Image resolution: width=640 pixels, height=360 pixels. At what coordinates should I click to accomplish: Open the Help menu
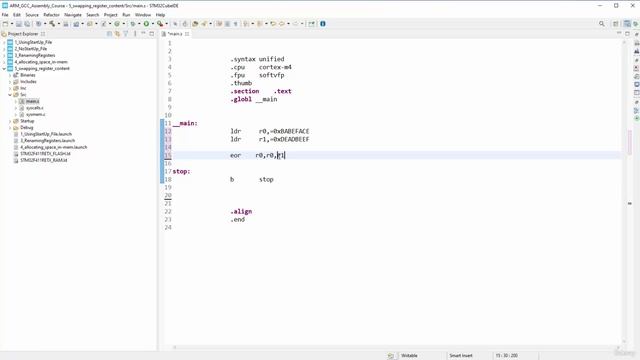[x=160, y=15]
